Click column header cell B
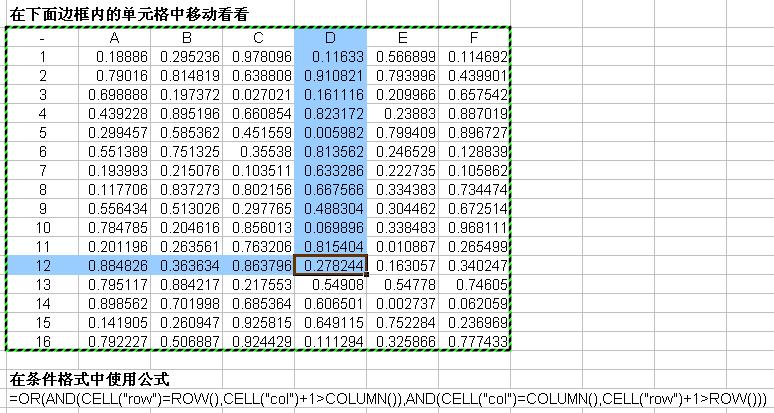The width and height of the screenshot is (774, 413). 187,38
